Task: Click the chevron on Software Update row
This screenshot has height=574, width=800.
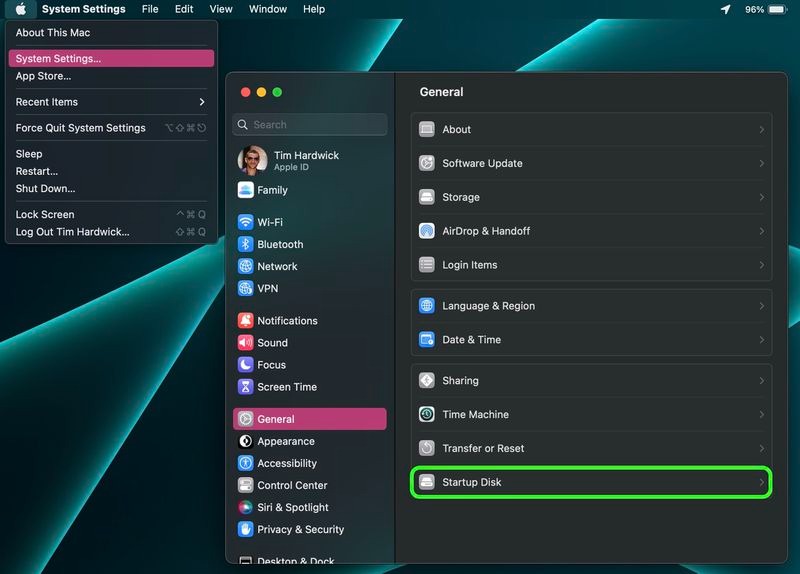Action: pos(761,163)
